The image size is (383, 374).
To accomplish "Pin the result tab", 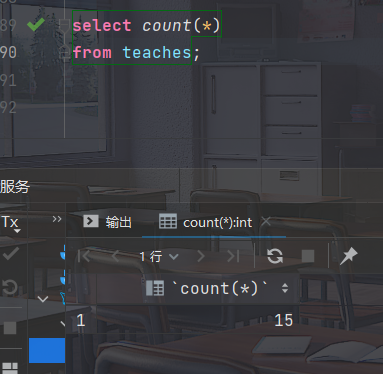I will [x=348, y=256].
